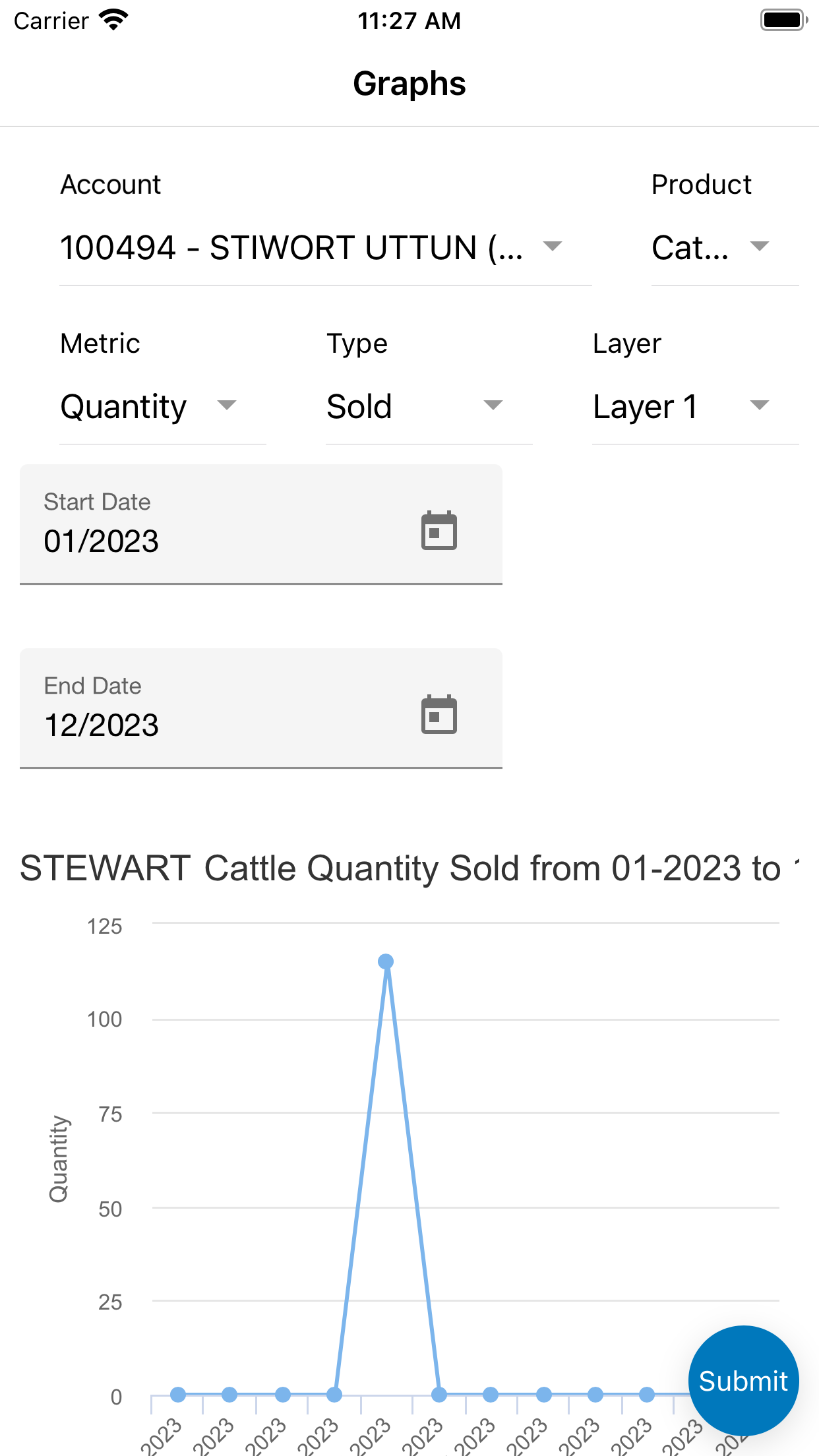Tap the battery indicator icon
Image resolution: width=819 pixels, height=1456 pixels.
coord(784,20)
